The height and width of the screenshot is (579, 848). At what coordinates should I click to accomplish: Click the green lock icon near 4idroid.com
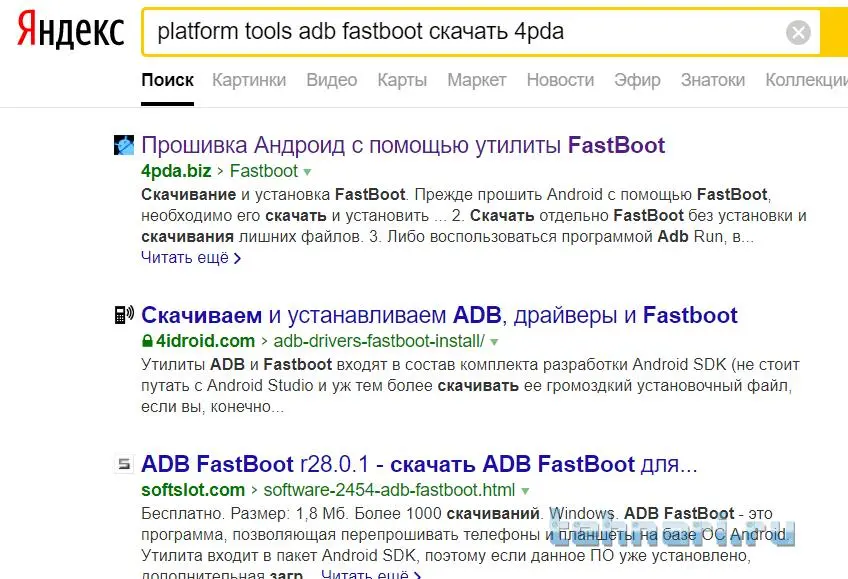point(148,341)
